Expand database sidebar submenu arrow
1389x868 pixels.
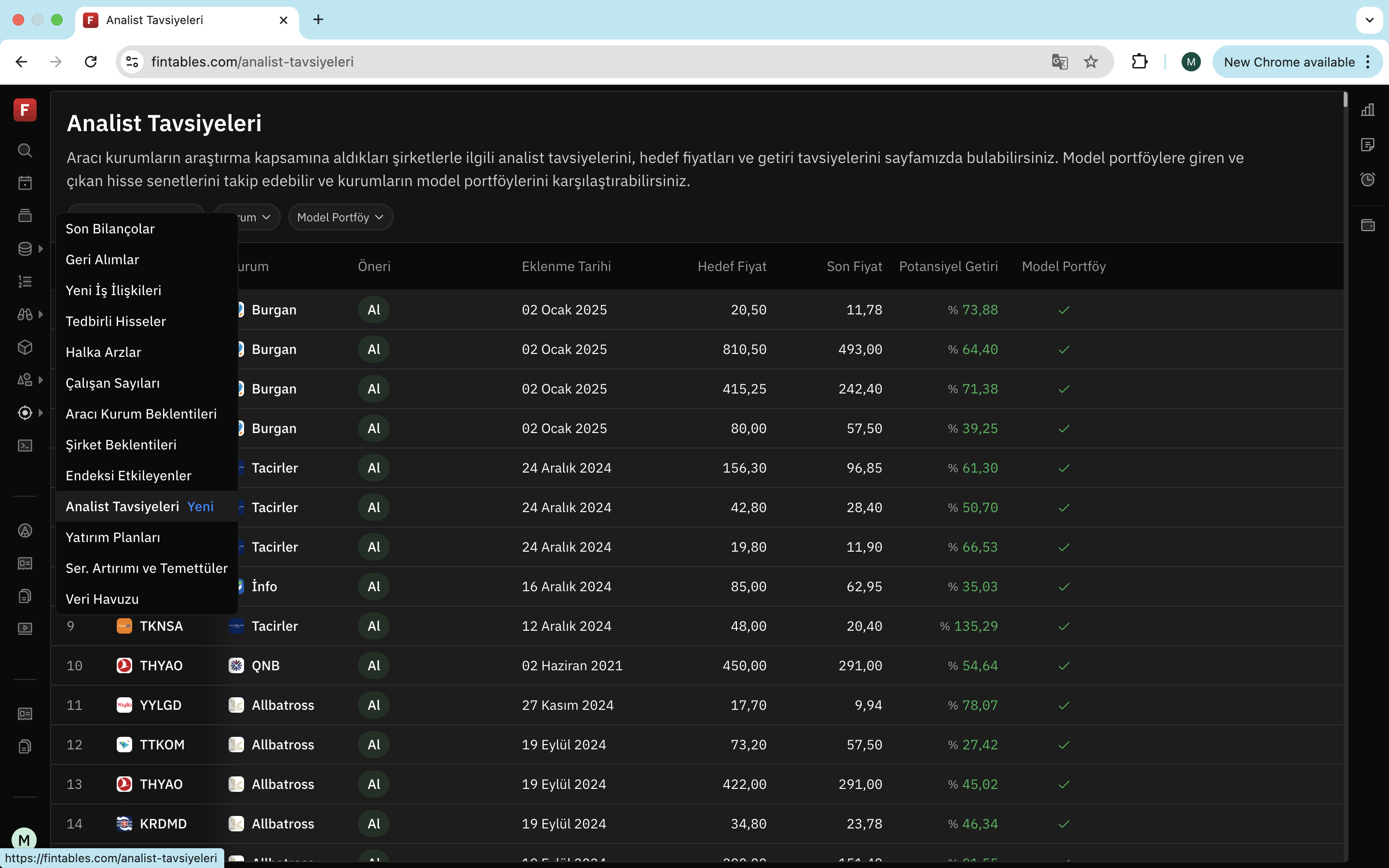click(41, 248)
